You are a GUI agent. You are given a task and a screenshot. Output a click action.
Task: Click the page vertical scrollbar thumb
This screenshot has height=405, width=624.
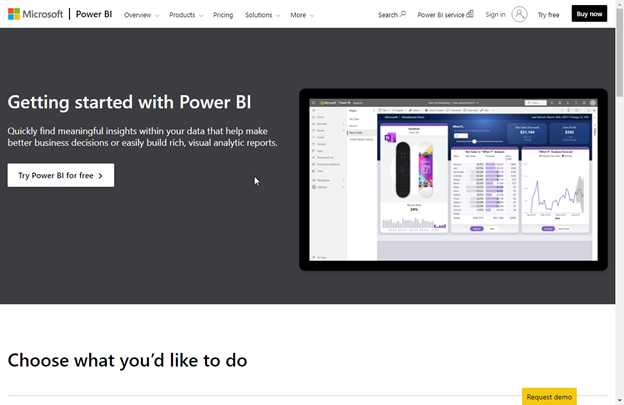tap(620, 53)
